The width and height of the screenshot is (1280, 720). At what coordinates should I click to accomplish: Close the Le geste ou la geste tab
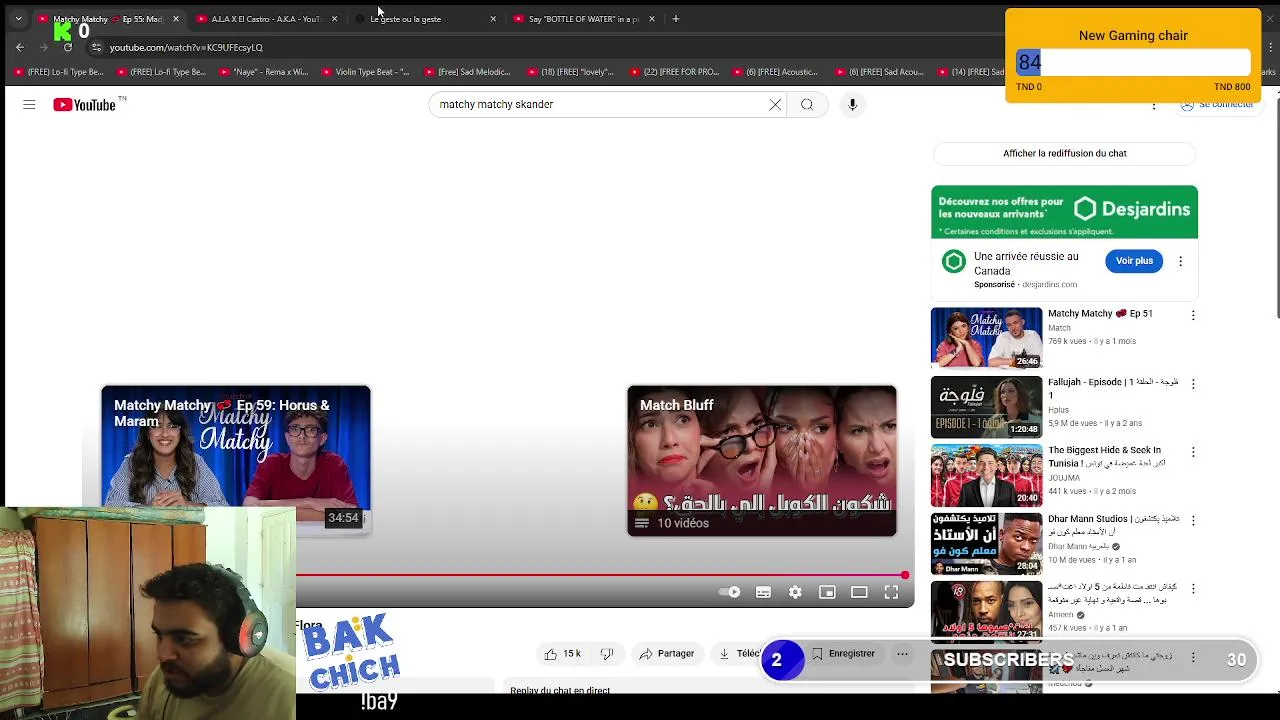(x=493, y=19)
